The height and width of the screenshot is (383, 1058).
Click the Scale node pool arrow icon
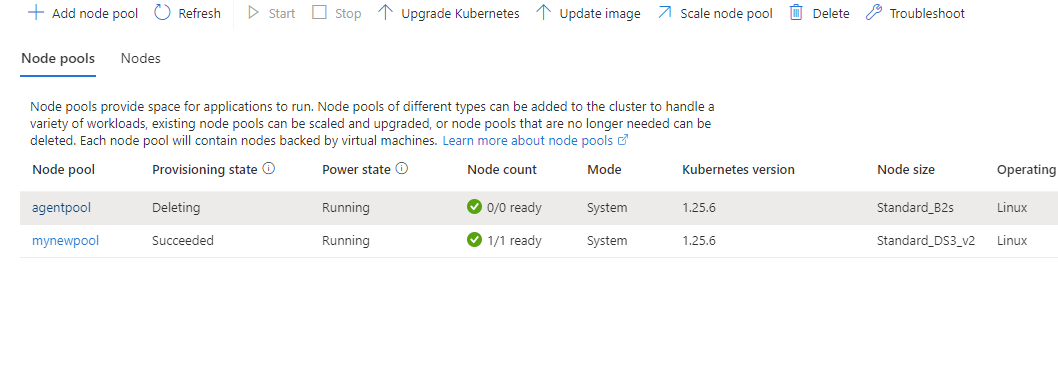(x=665, y=13)
